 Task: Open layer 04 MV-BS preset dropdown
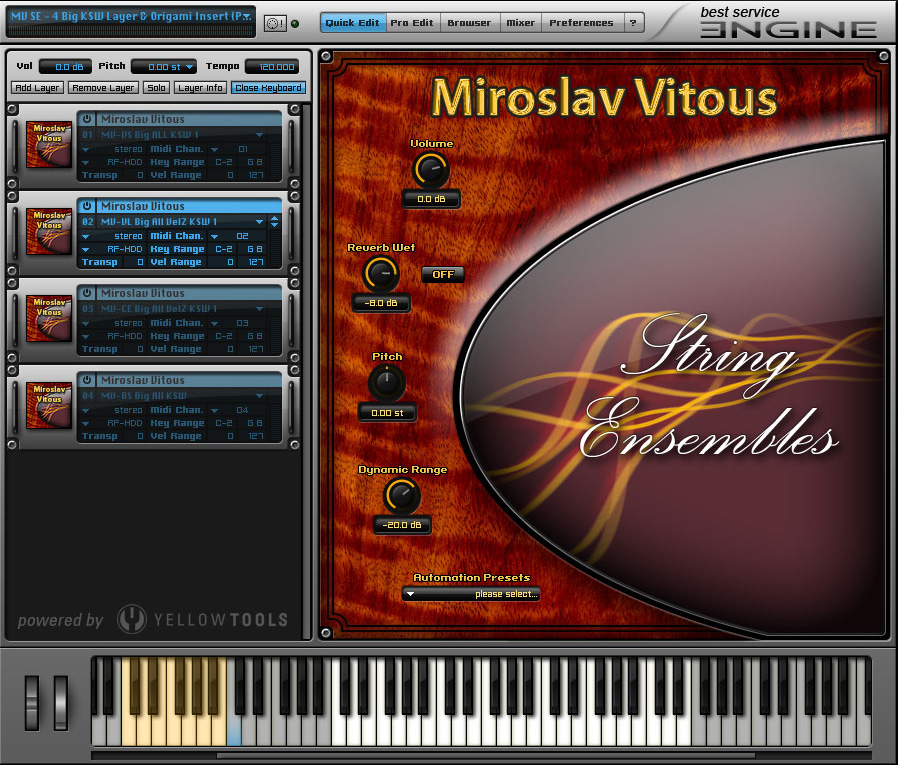tap(259, 396)
